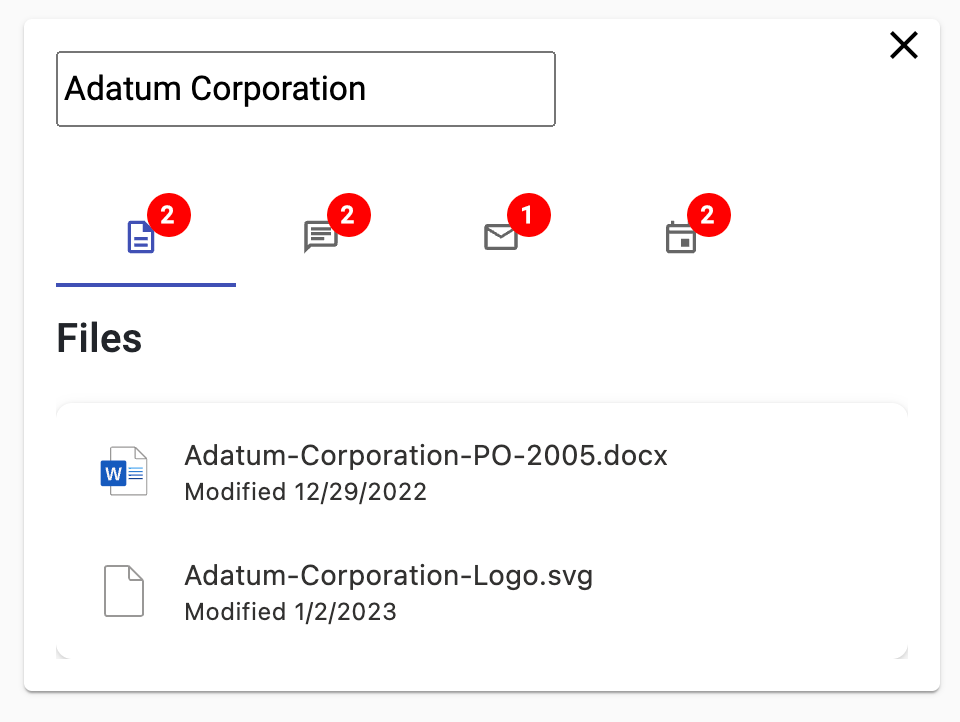Click the red badge on the calendar icon
The height and width of the screenshot is (722, 960).
coord(708,214)
